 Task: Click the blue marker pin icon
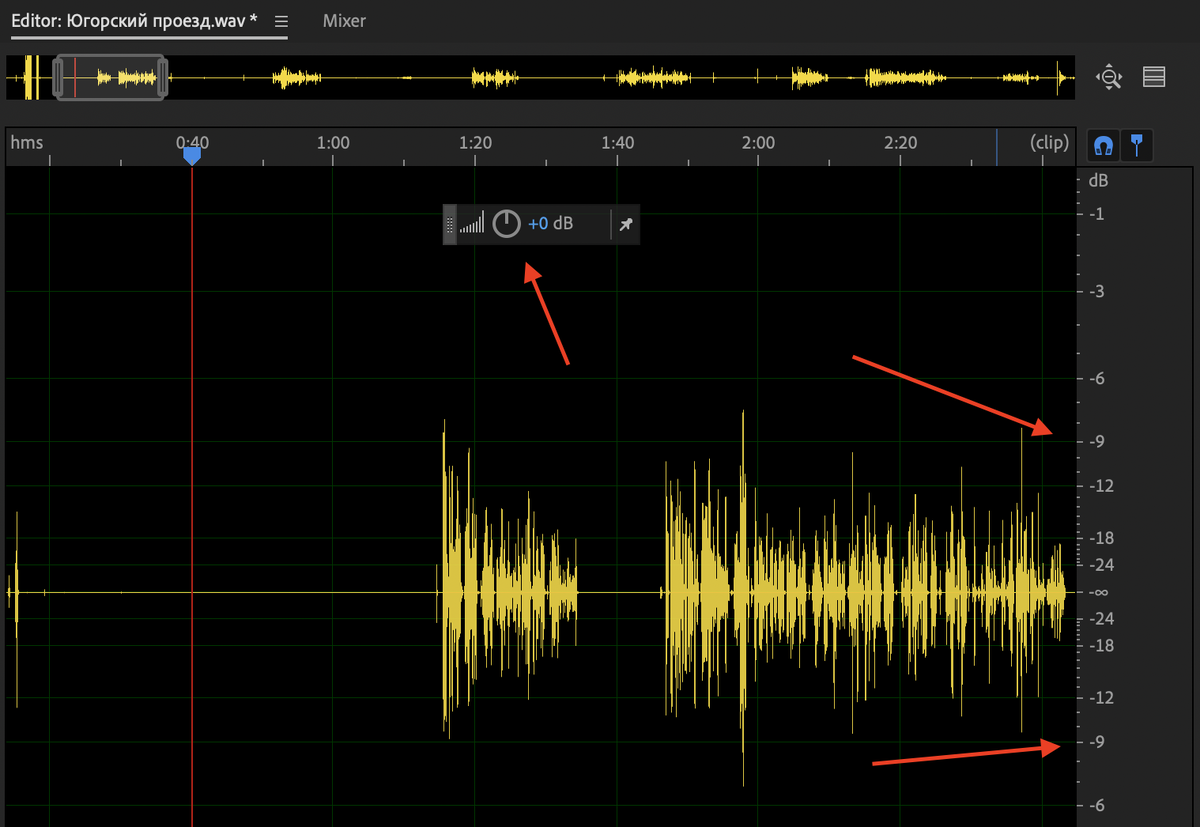pyautogui.click(x=1137, y=146)
